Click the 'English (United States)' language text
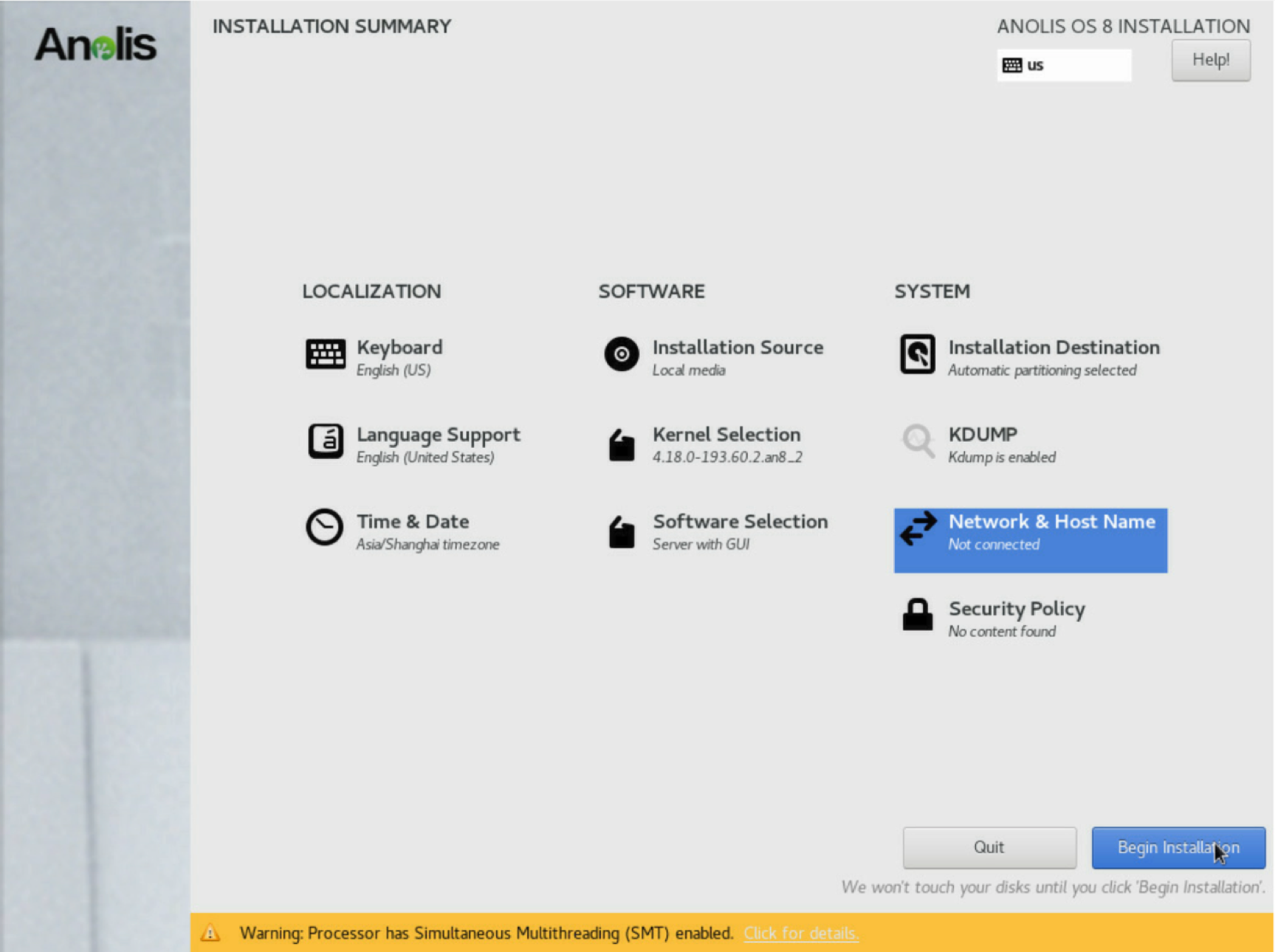 (x=425, y=458)
